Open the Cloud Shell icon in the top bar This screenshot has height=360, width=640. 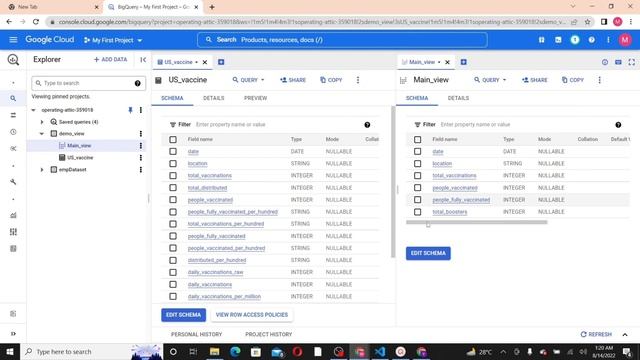click(x=558, y=40)
